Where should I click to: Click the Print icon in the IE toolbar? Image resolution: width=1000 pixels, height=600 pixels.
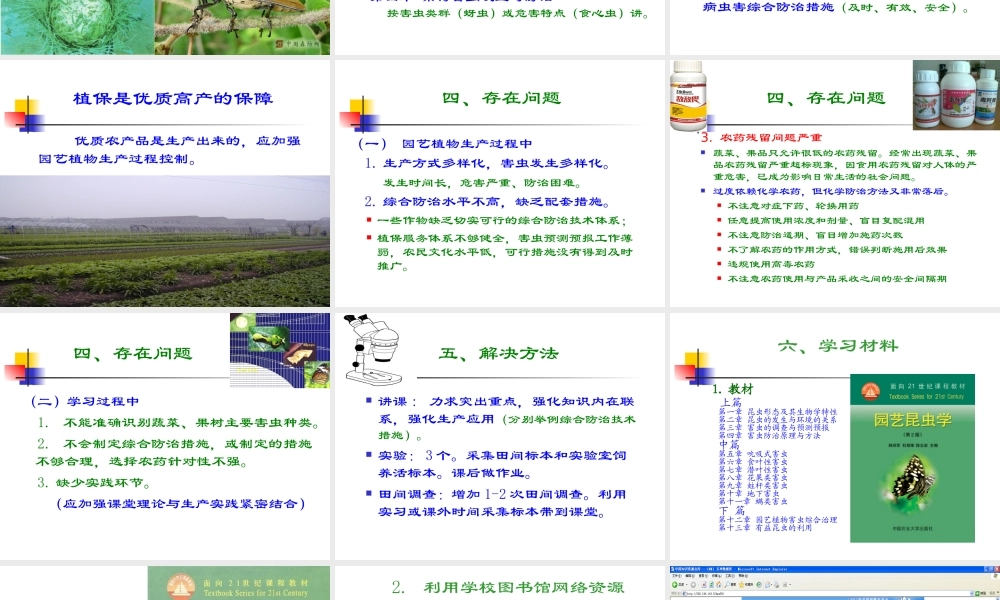point(776,585)
